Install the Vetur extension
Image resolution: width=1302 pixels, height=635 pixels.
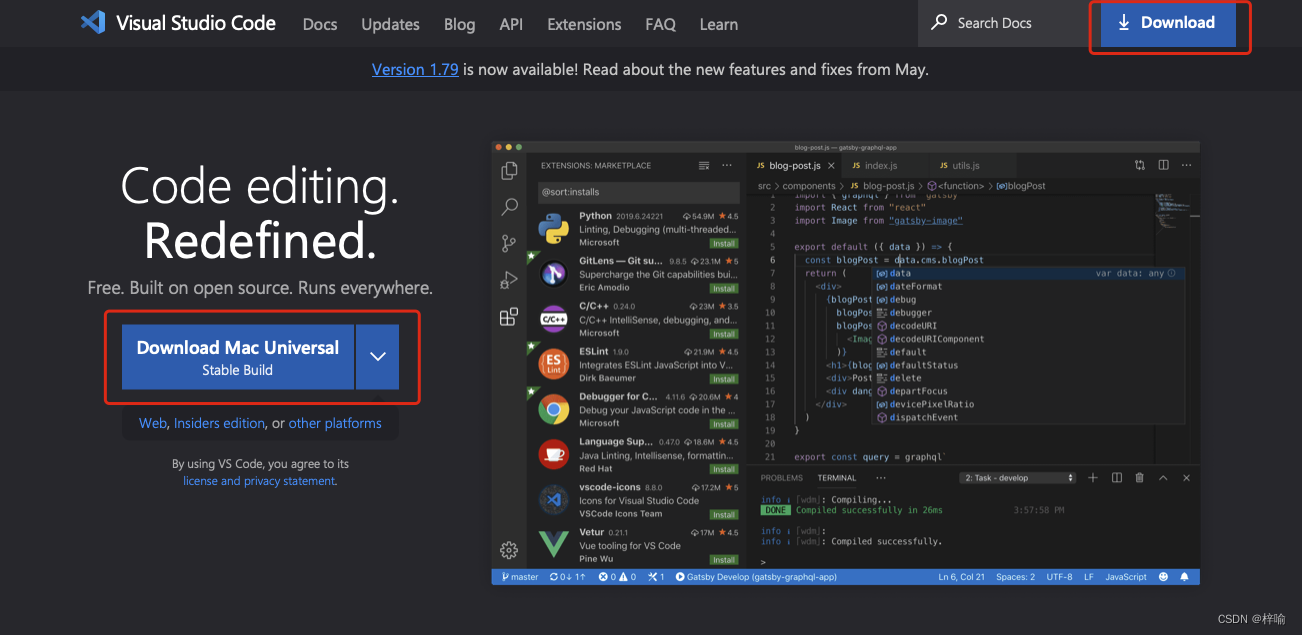pyautogui.click(x=724, y=559)
